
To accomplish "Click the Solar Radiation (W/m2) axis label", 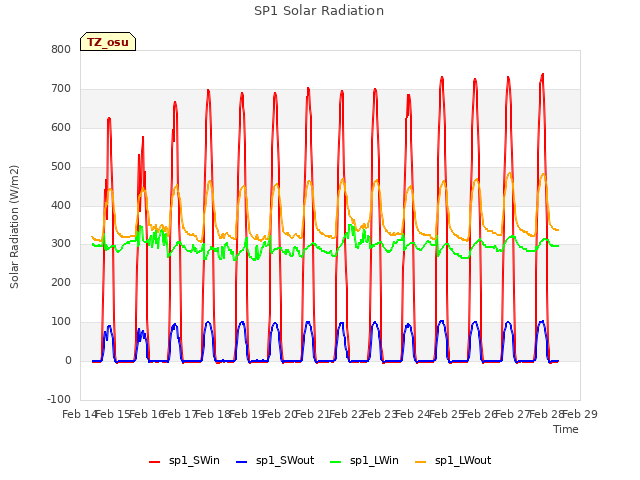I will coord(14,227).
